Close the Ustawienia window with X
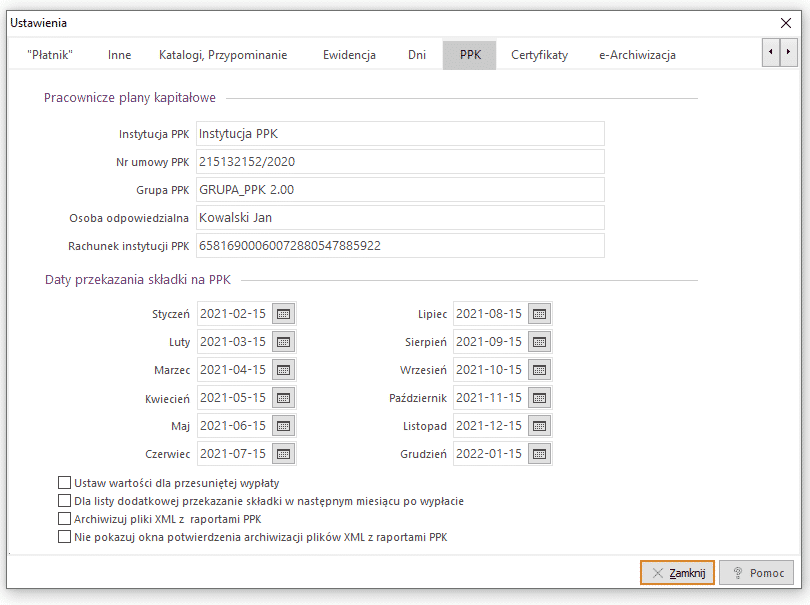The image size is (810, 605). click(786, 23)
